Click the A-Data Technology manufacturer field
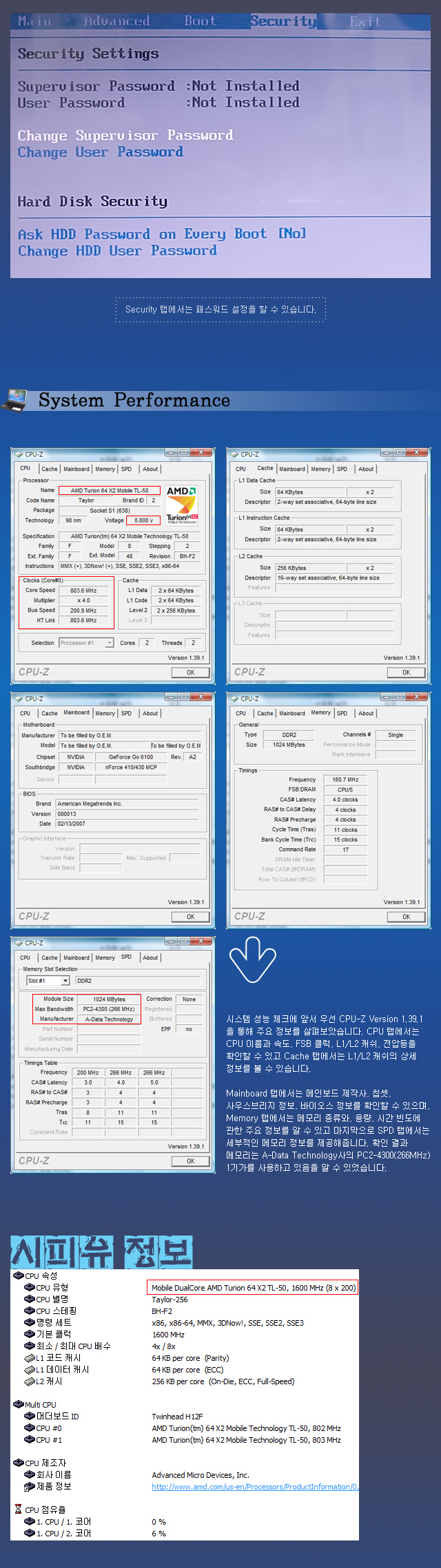441x1568 pixels. point(109,1019)
